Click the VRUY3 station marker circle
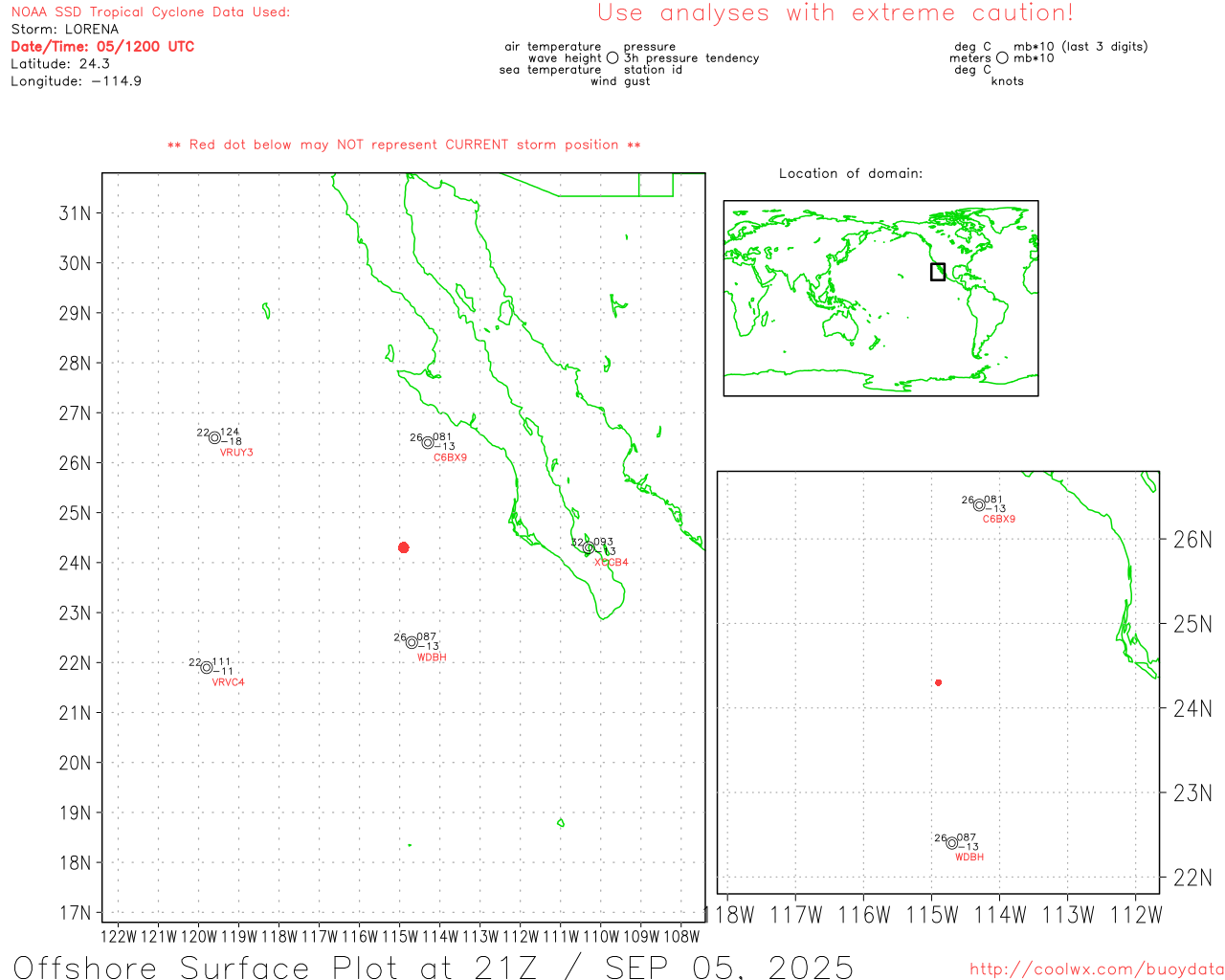The image size is (1225, 980). click(x=214, y=438)
